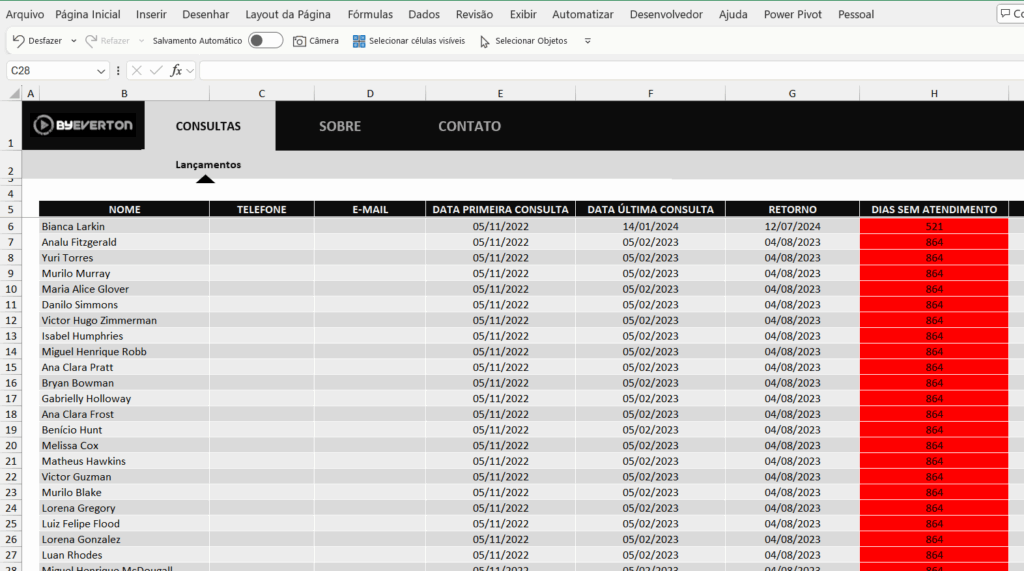The height and width of the screenshot is (571, 1024).
Task: Click the select-all corner triangle of the sheet
Action: tap(14, 93)
